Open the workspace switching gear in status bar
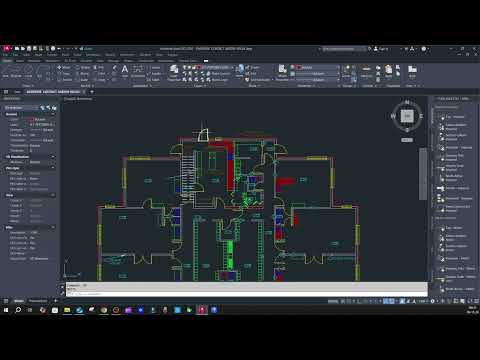480x360 pixels. click(x=433, y=301)
